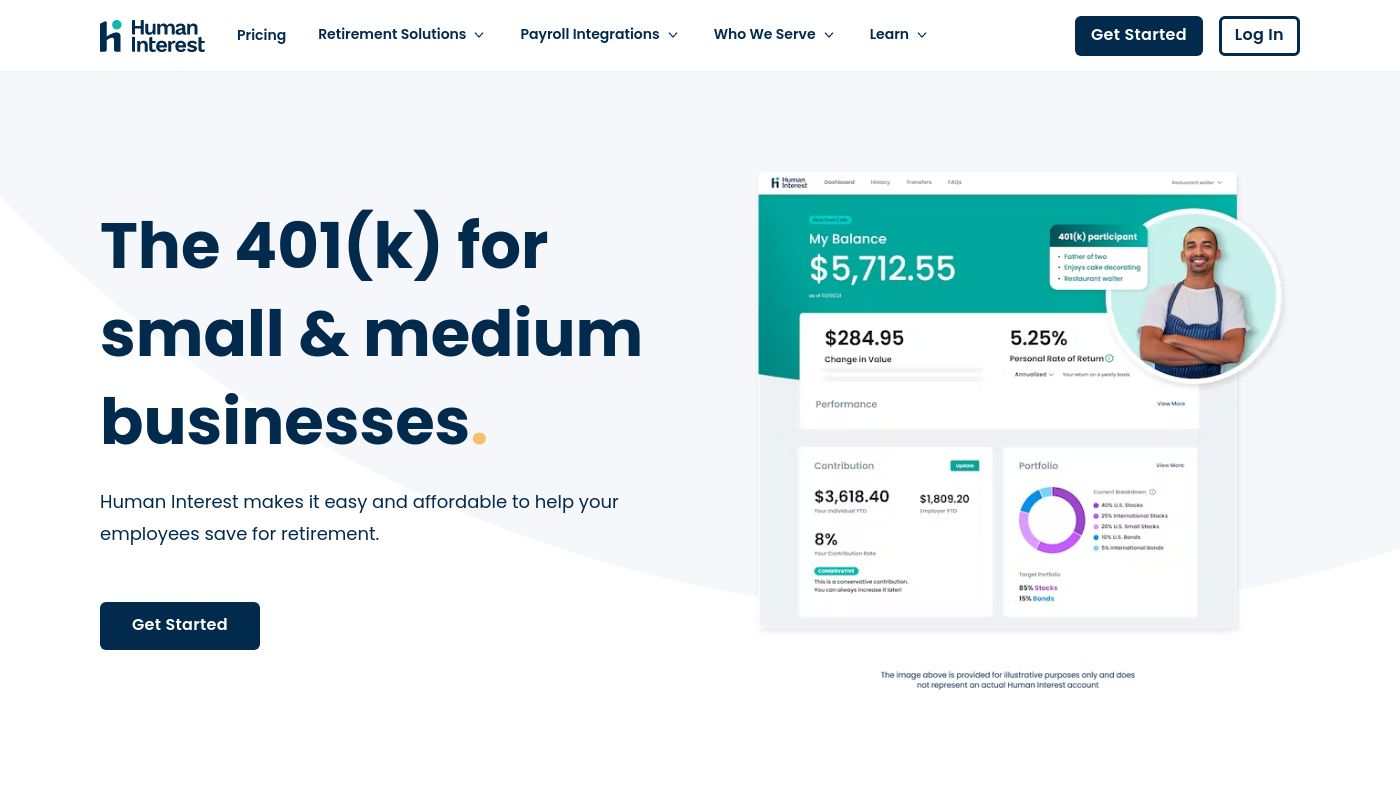Expand the Retirement Solutions menu
The width and height of the screenshot is (1400, 800).
click(401, 34)
